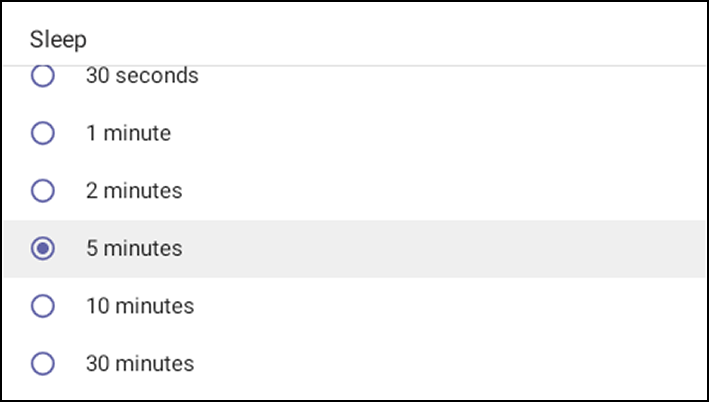Click the "2 minutes" option label
The width and height of the screenshot is (709, 402).
134,190
